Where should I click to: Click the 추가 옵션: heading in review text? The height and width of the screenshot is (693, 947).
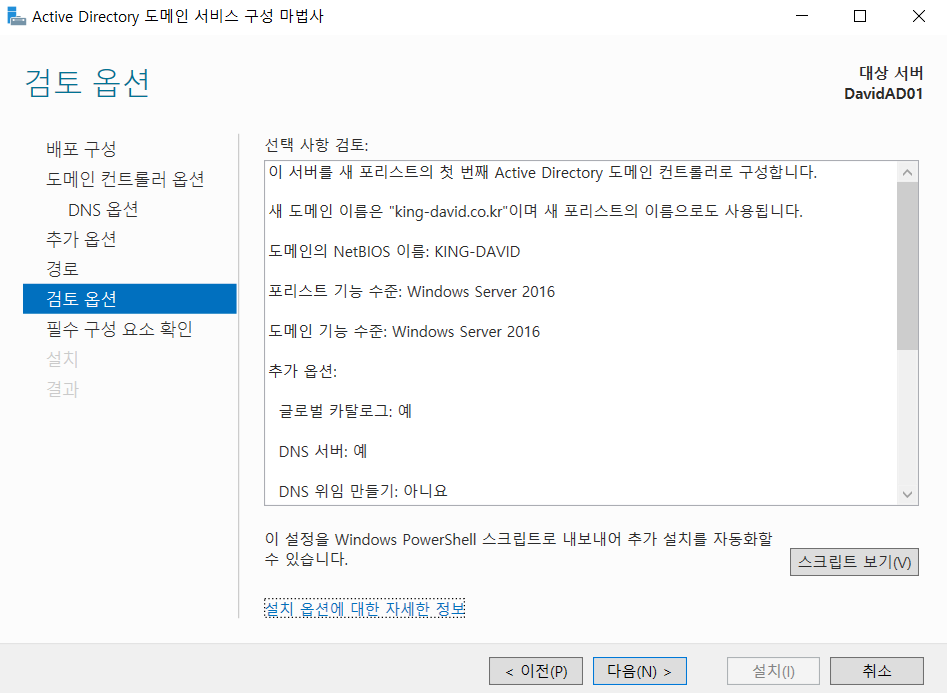(x=303, y=371)
